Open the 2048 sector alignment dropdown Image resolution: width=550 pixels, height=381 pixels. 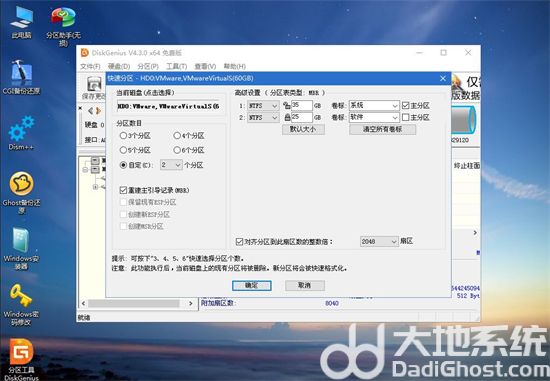(379, 241)
